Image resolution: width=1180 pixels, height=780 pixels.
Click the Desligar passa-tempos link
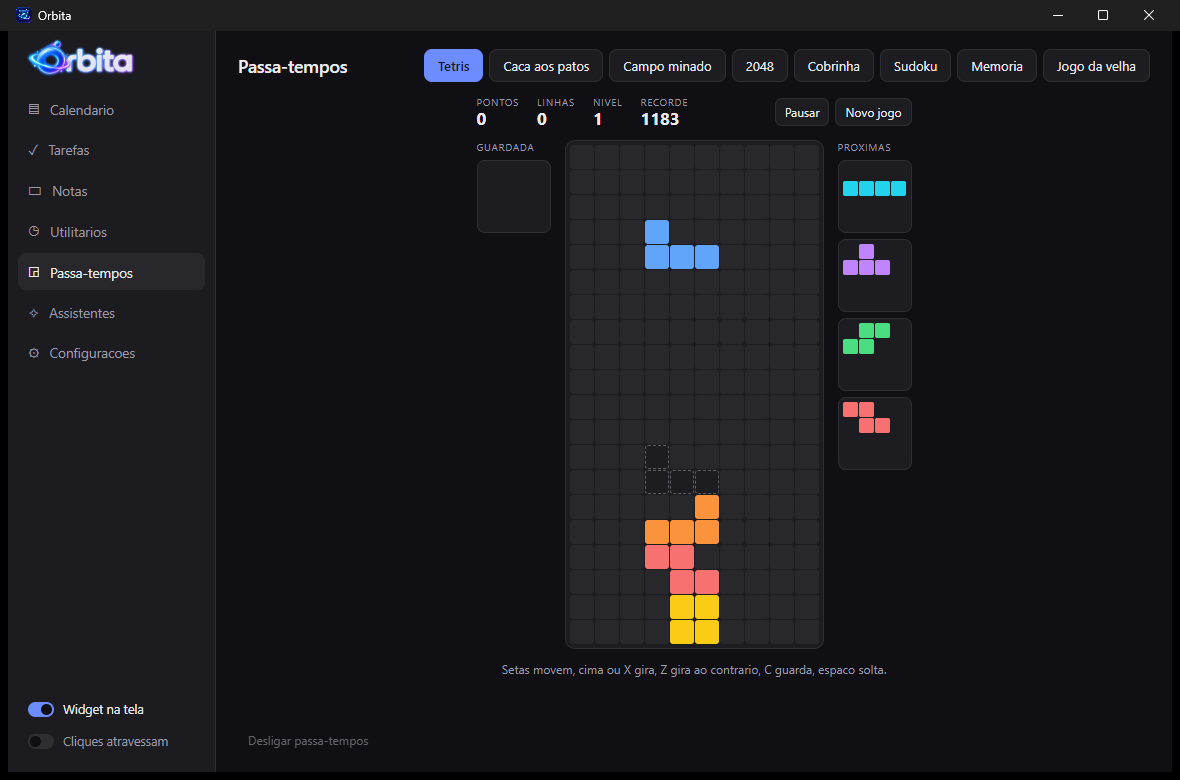[x=309, y=741]
